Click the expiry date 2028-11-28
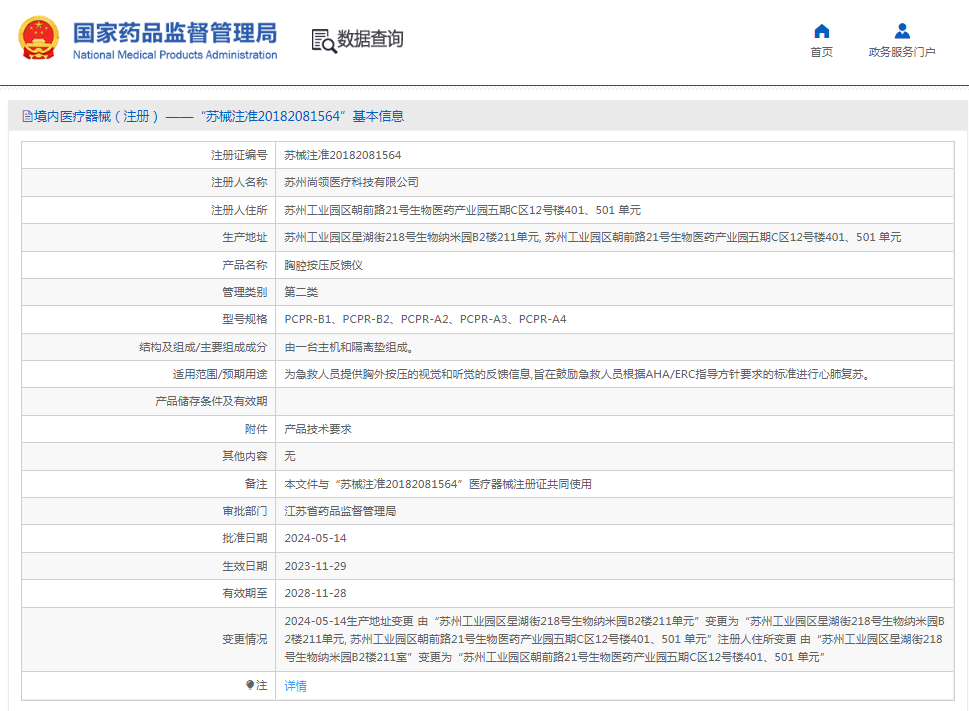This screenshot has height=711, width=969. 315,593
